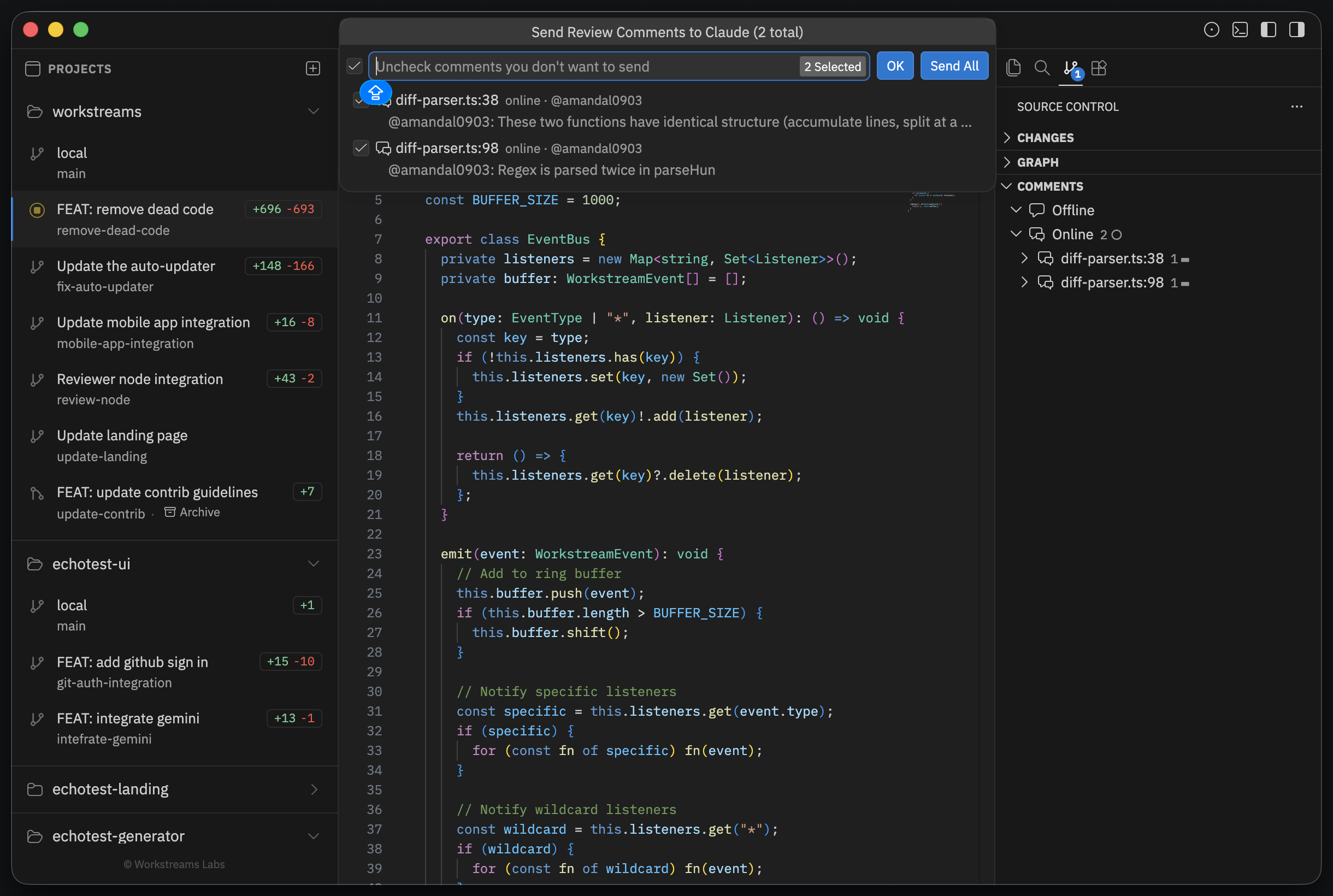Collapse the workstreams project chevron

(313, 111)
